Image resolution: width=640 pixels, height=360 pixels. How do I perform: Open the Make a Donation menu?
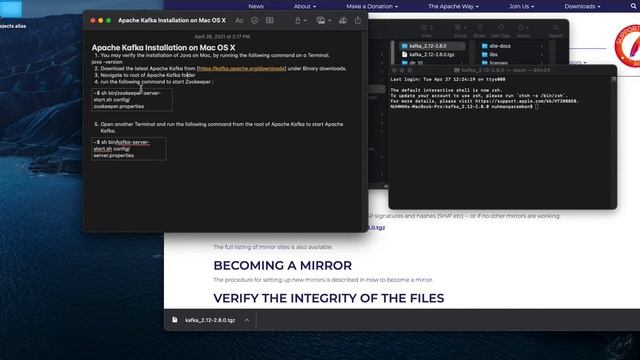(372, 6)
